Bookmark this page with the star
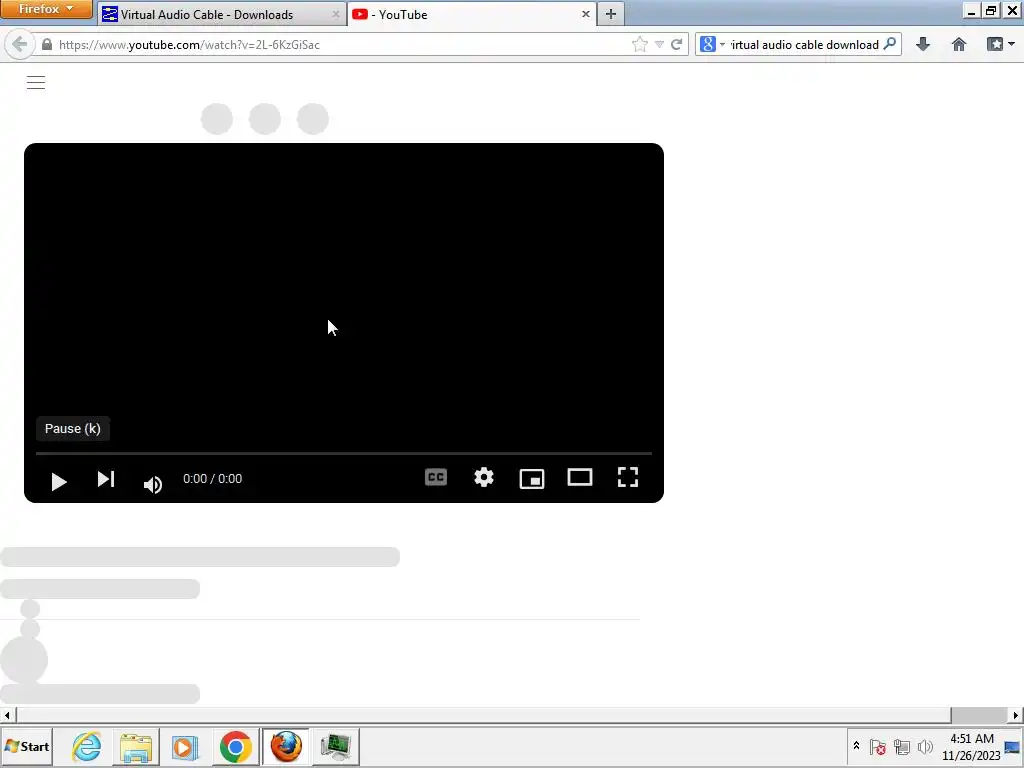The height and width of the screenshot is (768, 1024). click(x=639, y=44)
